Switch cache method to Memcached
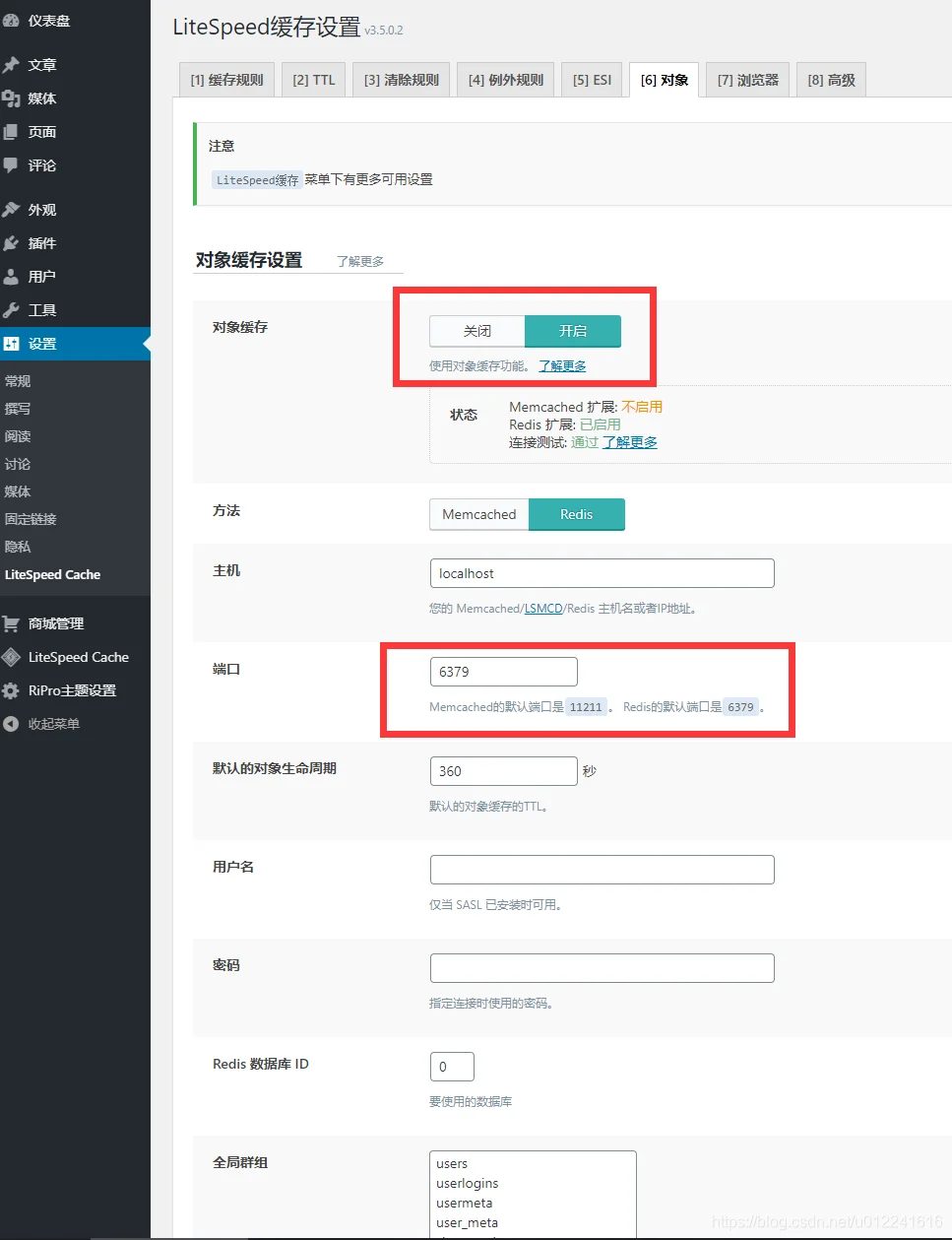952x1240 pixels. [478, 514]
